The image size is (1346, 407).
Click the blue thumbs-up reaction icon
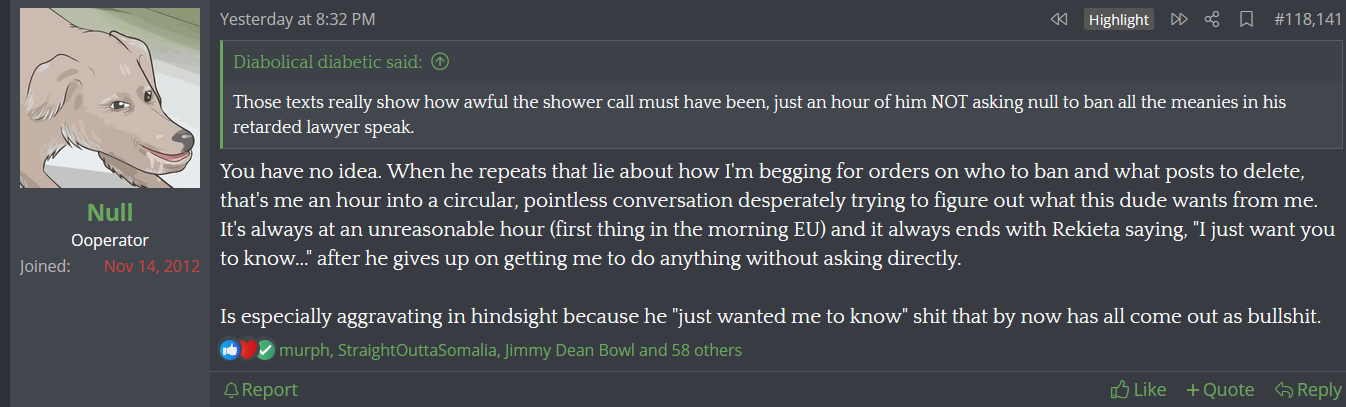[229, 350]
